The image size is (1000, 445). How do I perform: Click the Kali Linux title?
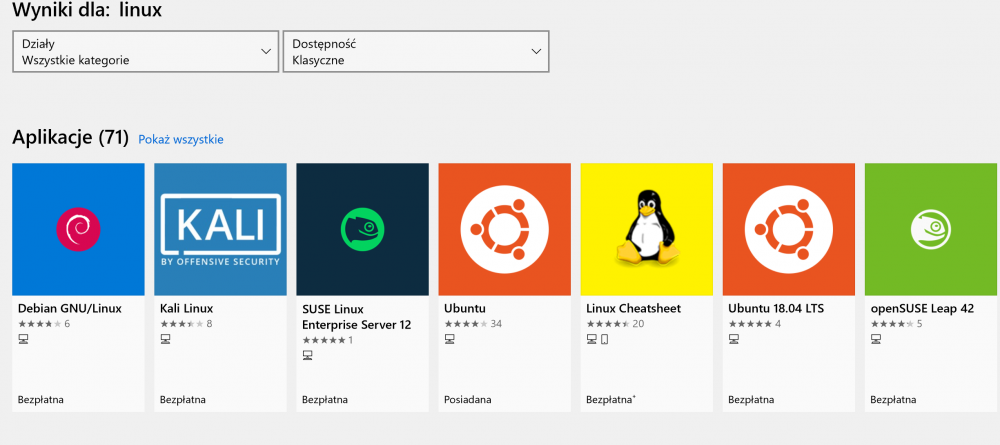click(186, 309)
